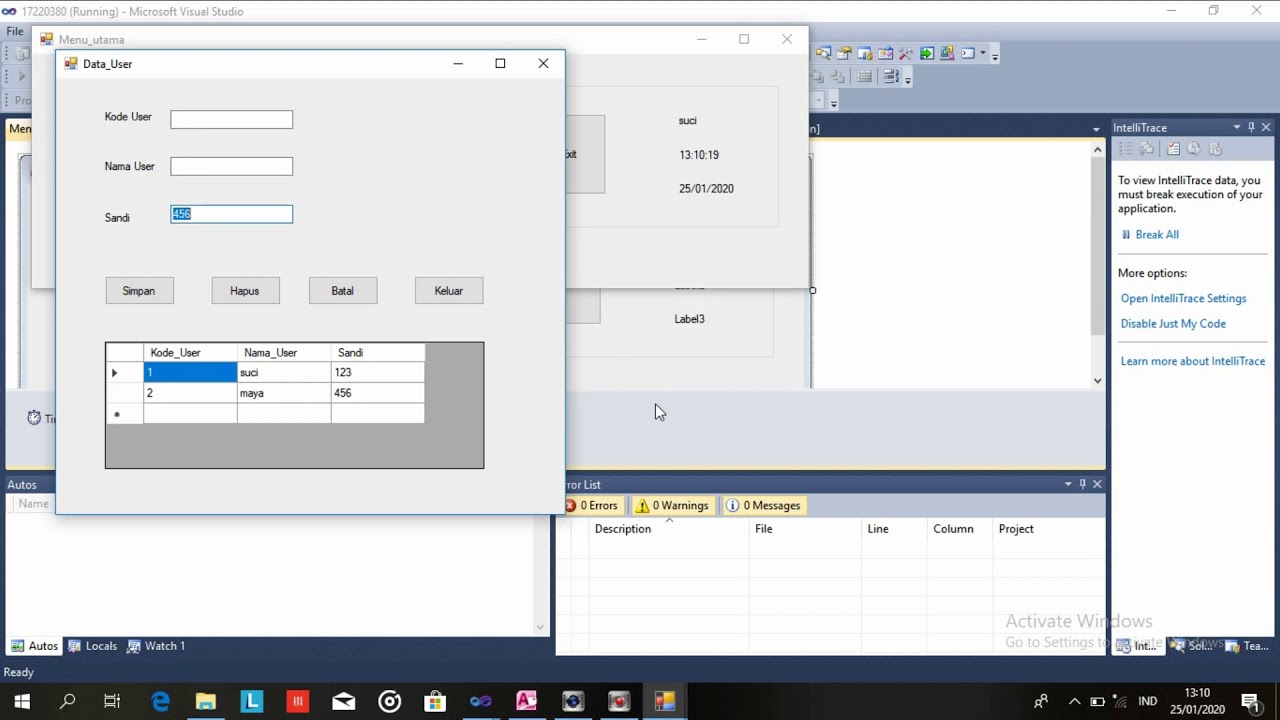The width and height of the screenshot is (1280, 720).
Task: Switch to the Watch 1 tab
Action: click(x=155, y=646)
